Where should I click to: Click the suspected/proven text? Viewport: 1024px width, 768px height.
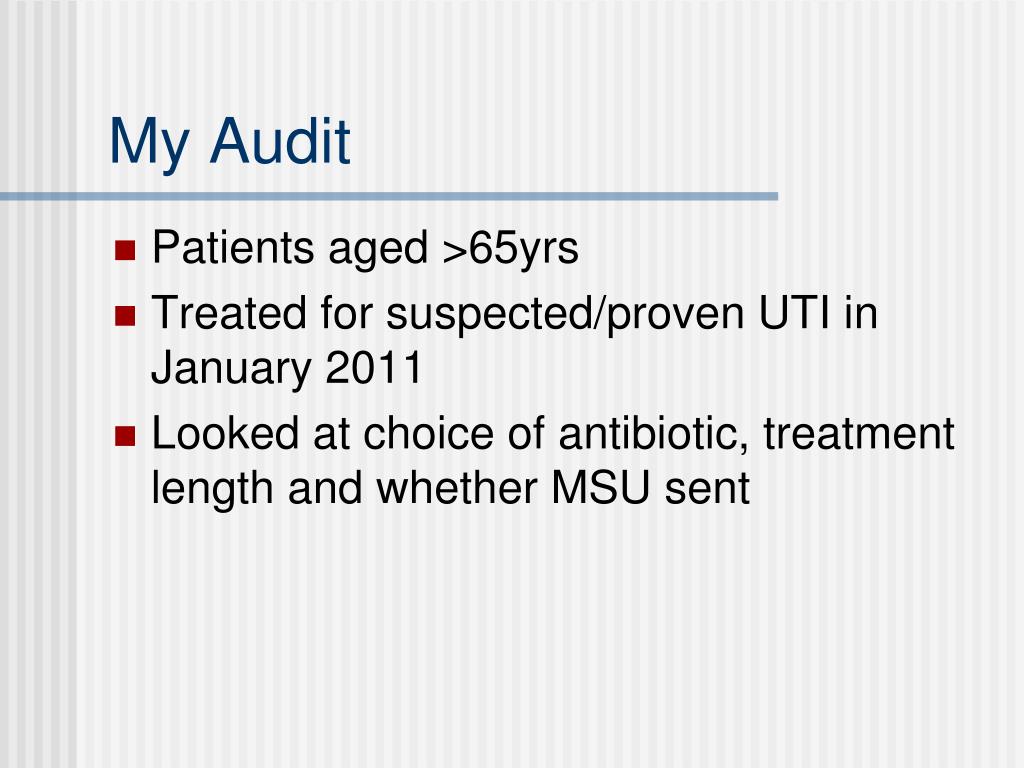[x=565, y=314]
